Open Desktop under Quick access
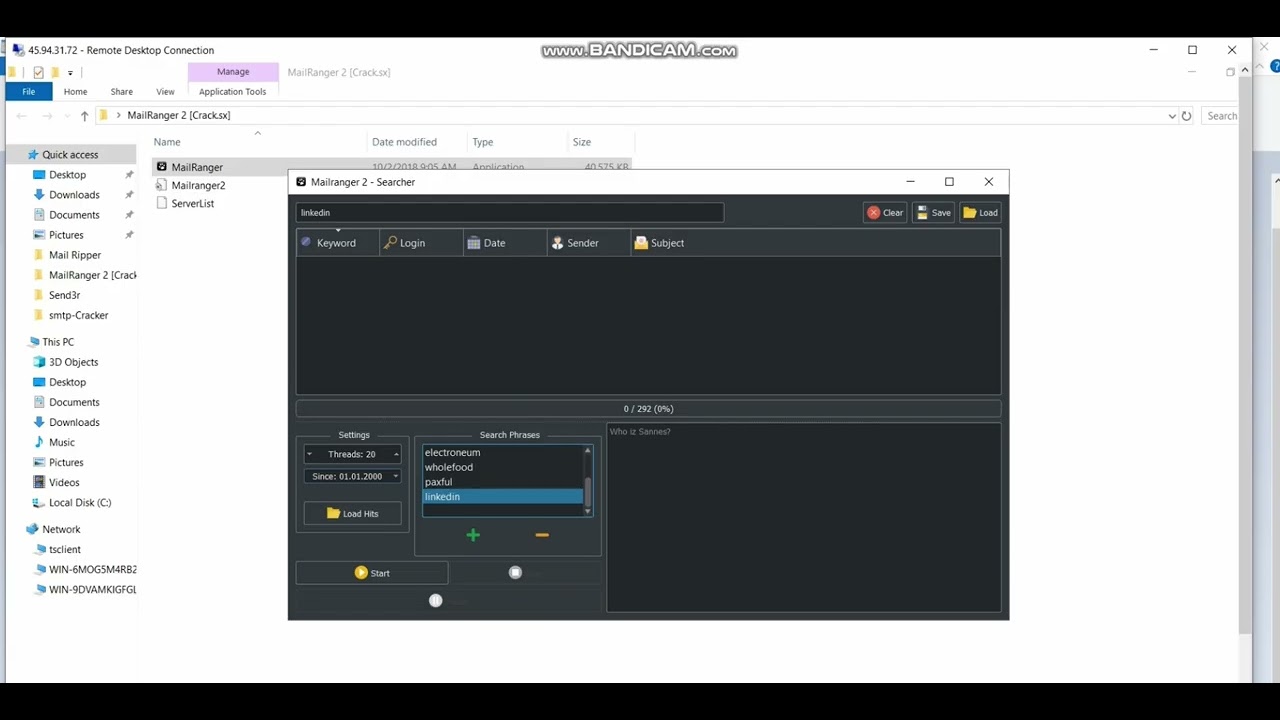 point(67,175)
